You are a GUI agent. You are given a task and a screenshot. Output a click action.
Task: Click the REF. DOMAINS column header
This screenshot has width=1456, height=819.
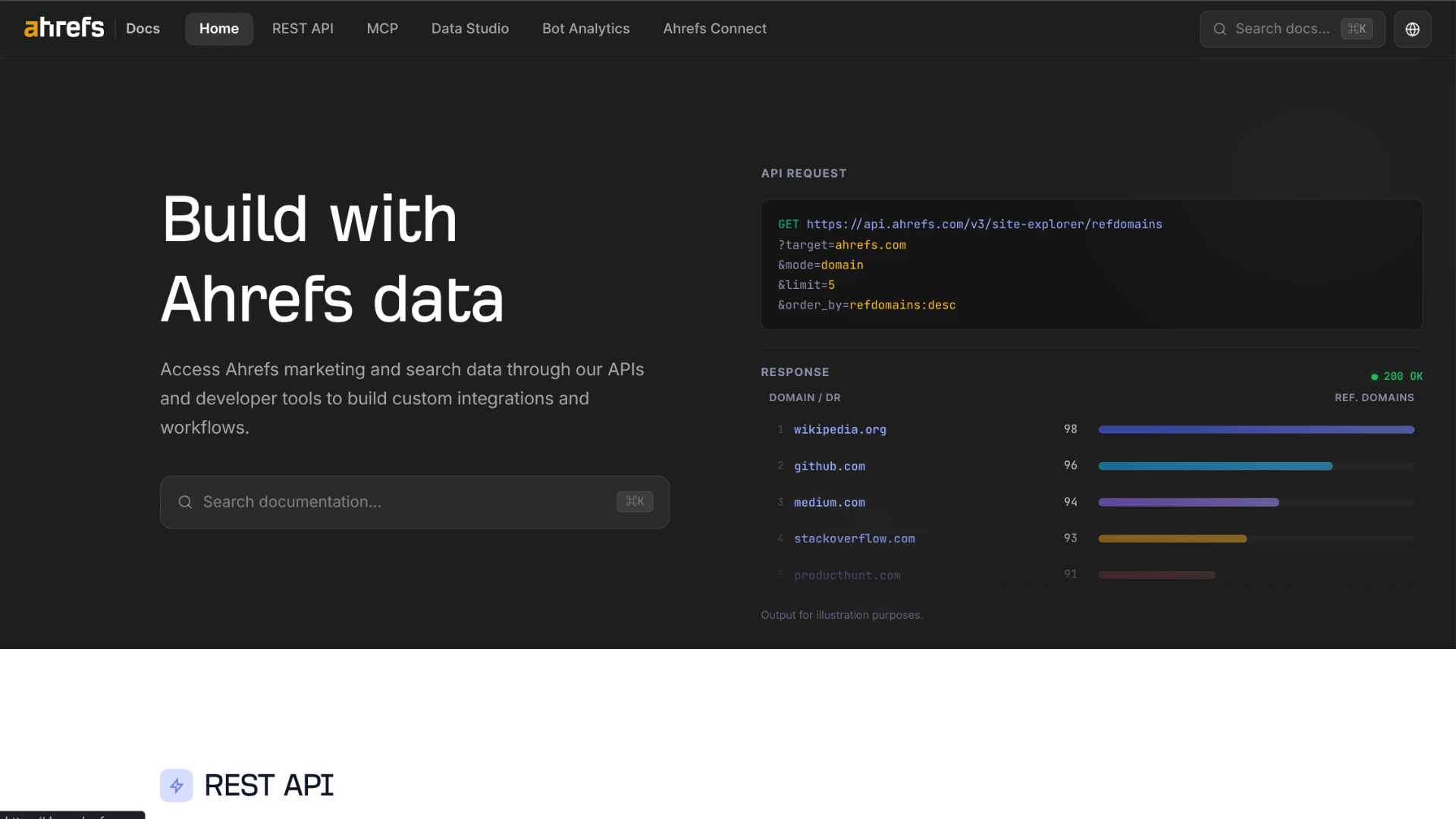(x=1374, y=398)
